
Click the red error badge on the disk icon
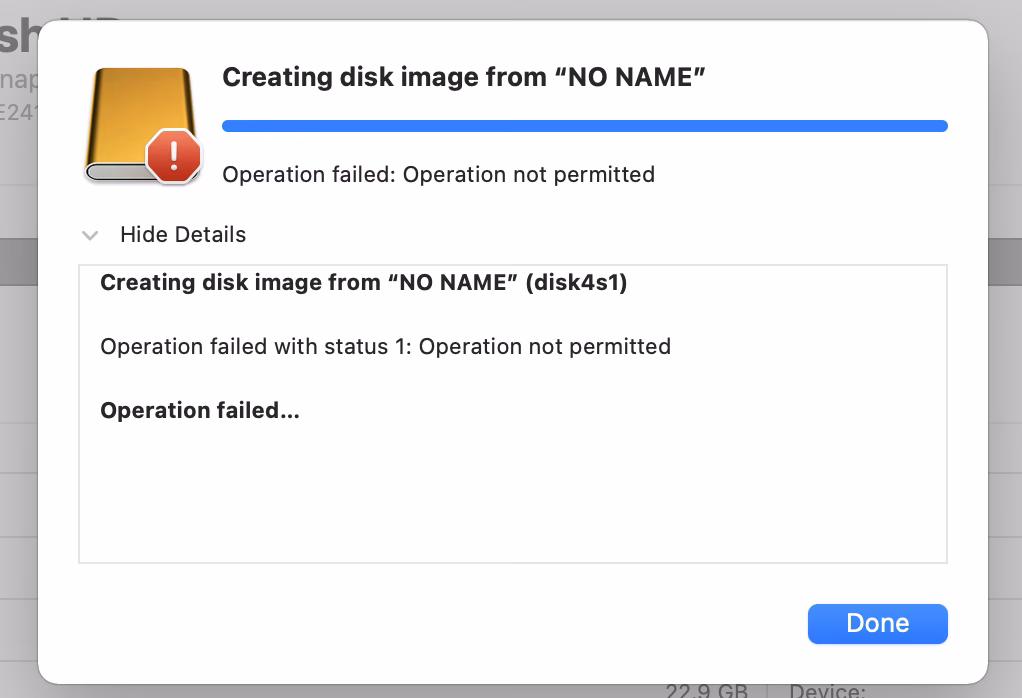point(173,155)
